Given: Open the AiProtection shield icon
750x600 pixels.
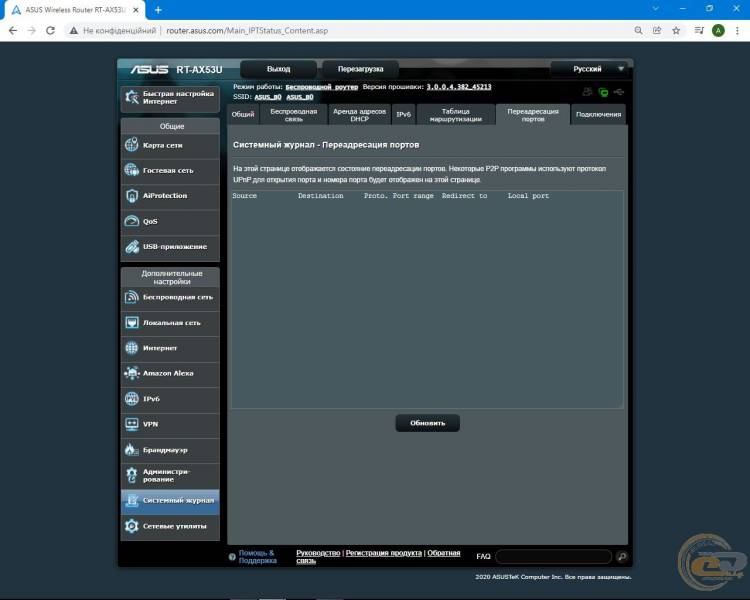Looking at the screenshot, I should tap(132, 195).
